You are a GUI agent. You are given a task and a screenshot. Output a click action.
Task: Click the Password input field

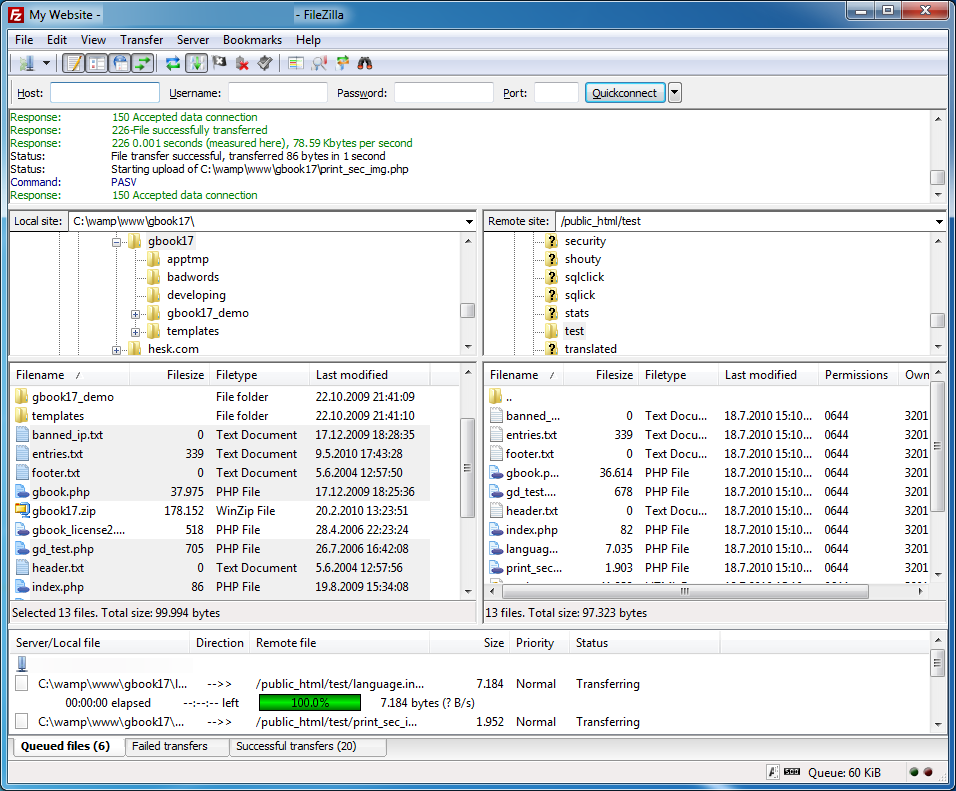pos(444,93)
